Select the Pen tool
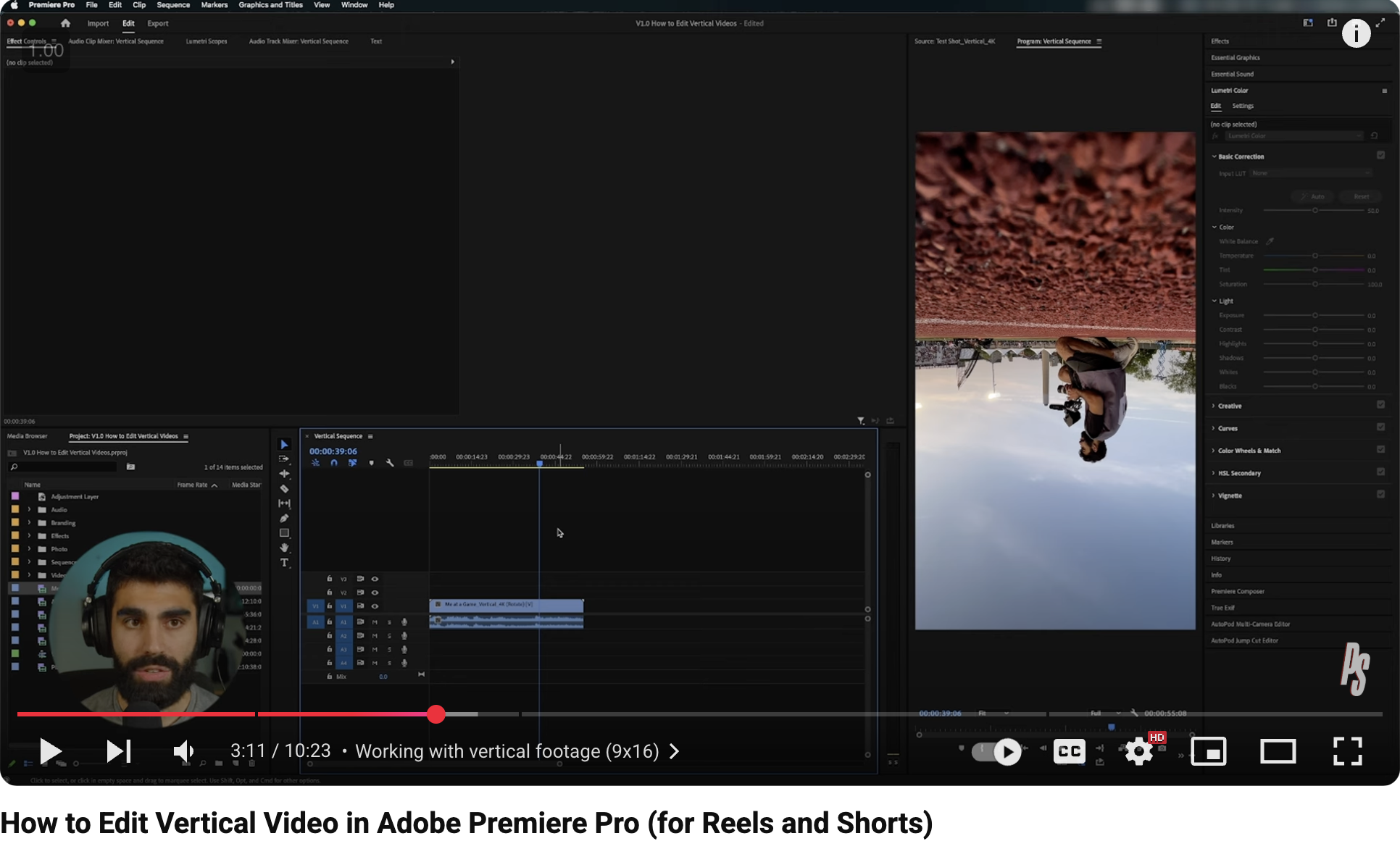Viewport: 1400px width, 849px height. click(x=284, y=519)
